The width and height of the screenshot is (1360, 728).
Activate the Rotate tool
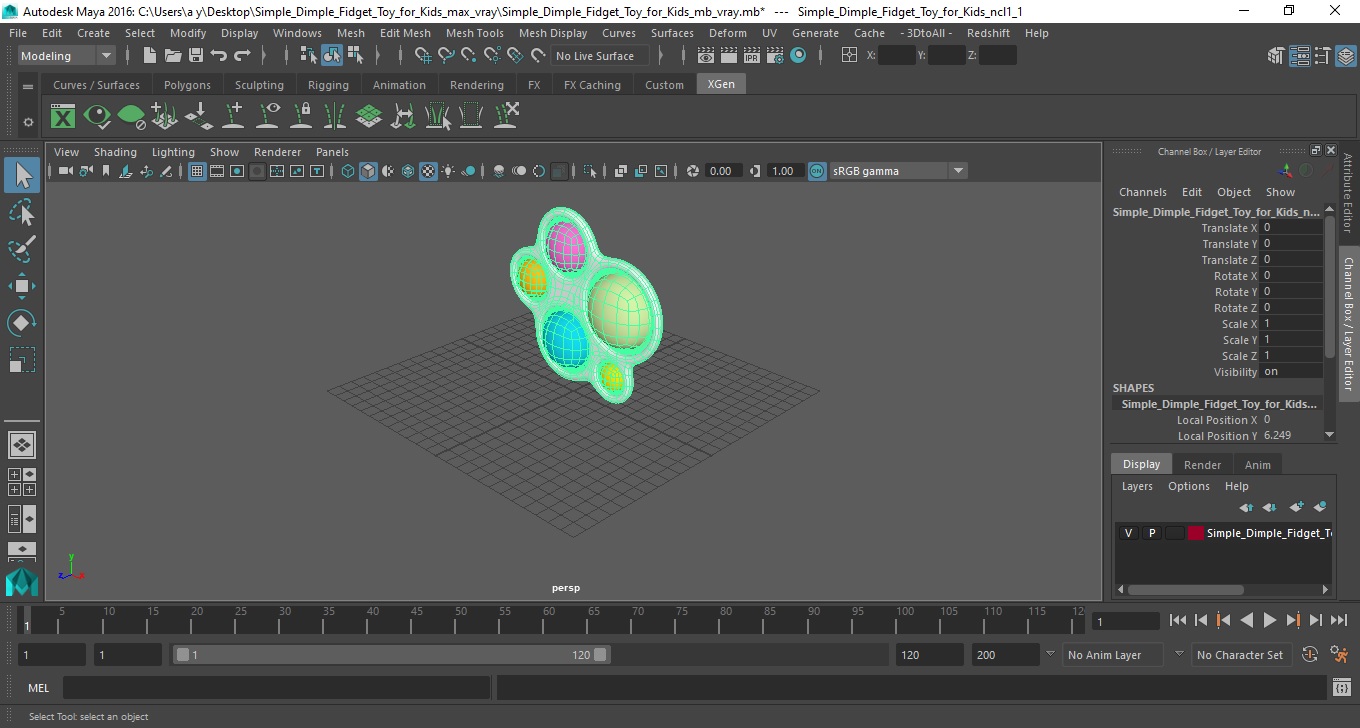coord(22,323)
